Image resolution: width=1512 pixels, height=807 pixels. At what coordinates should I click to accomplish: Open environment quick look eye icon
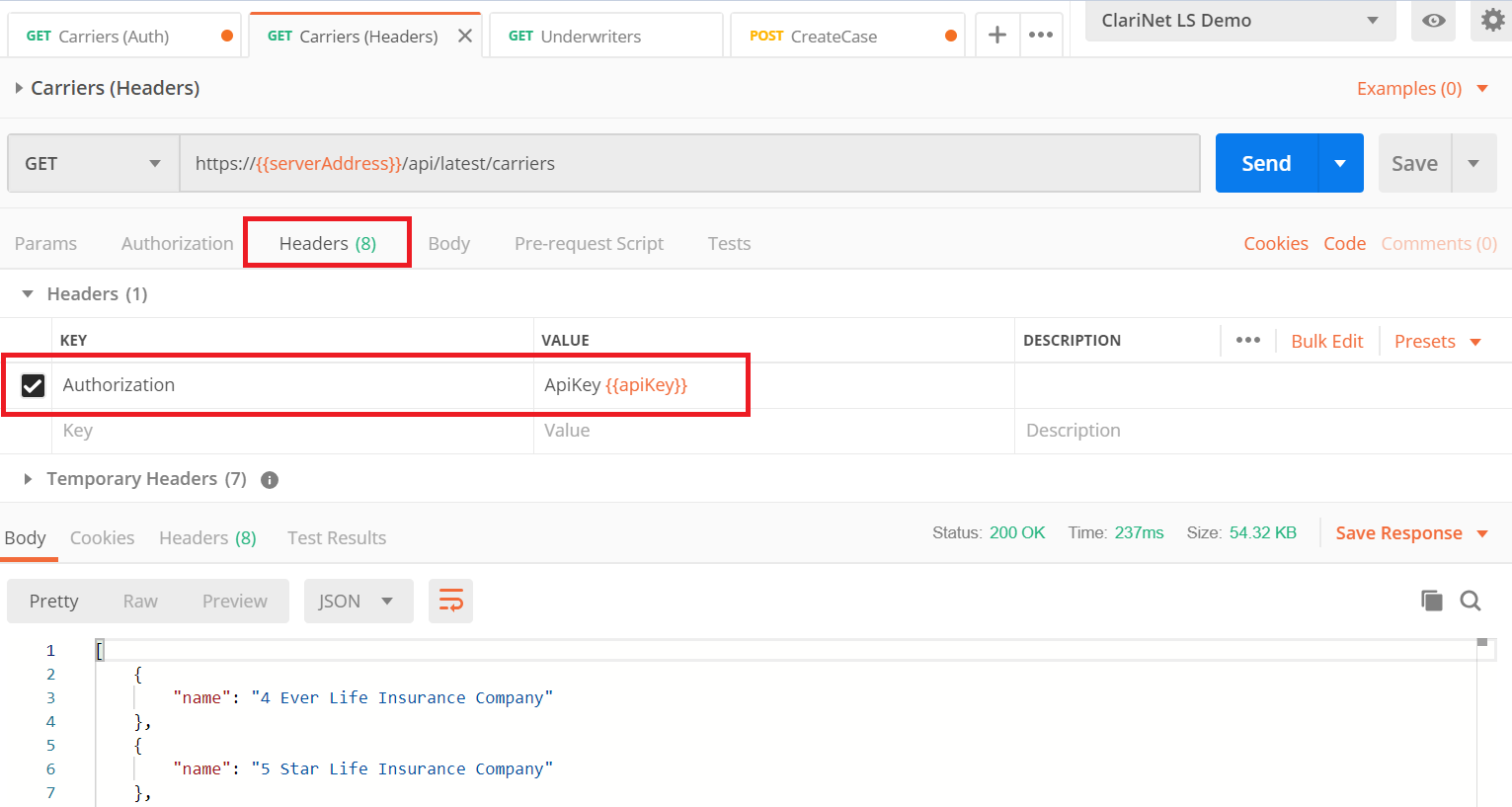(x=1433, y=21)
